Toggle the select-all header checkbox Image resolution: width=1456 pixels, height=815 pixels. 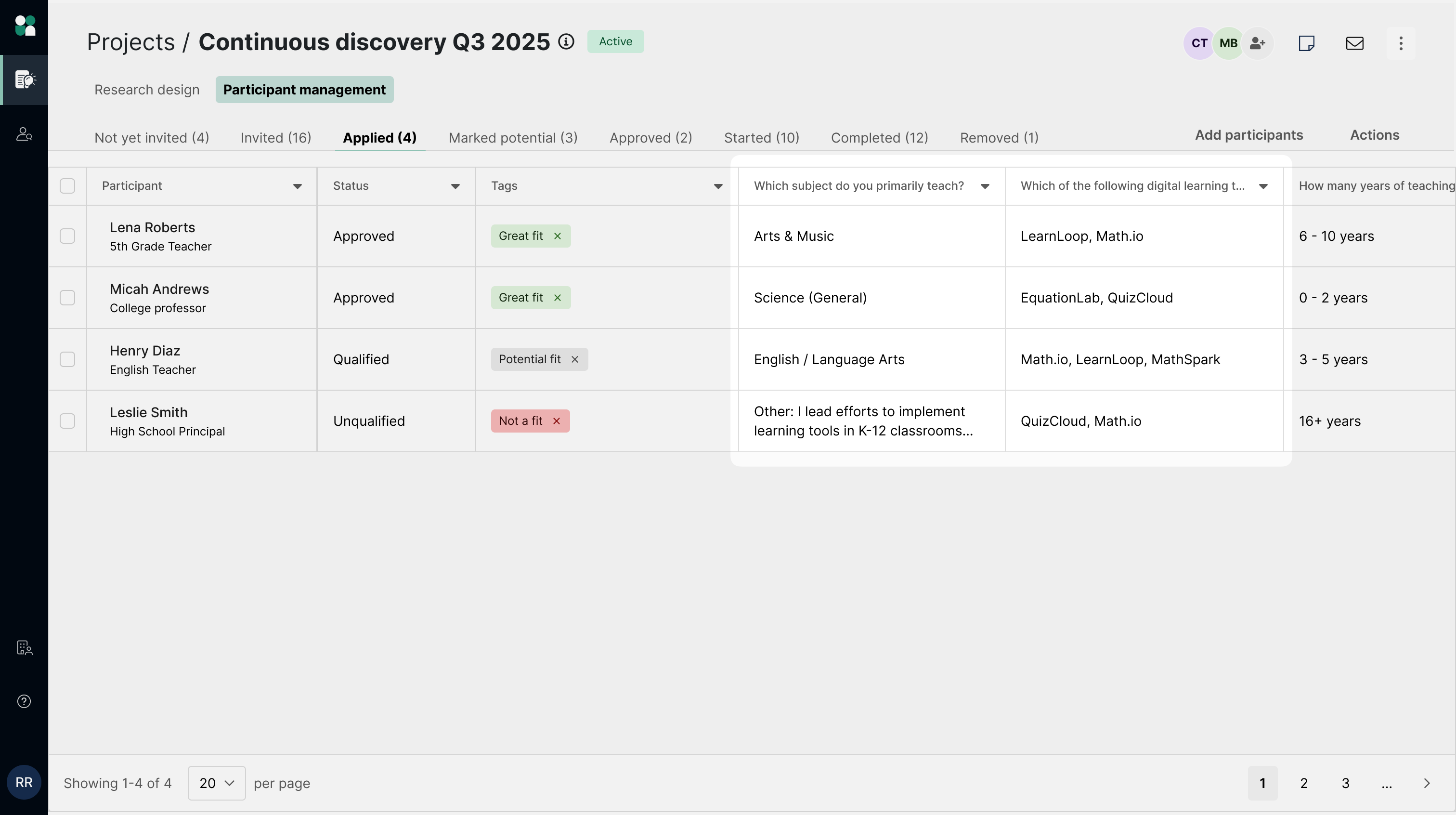(67, 185)
